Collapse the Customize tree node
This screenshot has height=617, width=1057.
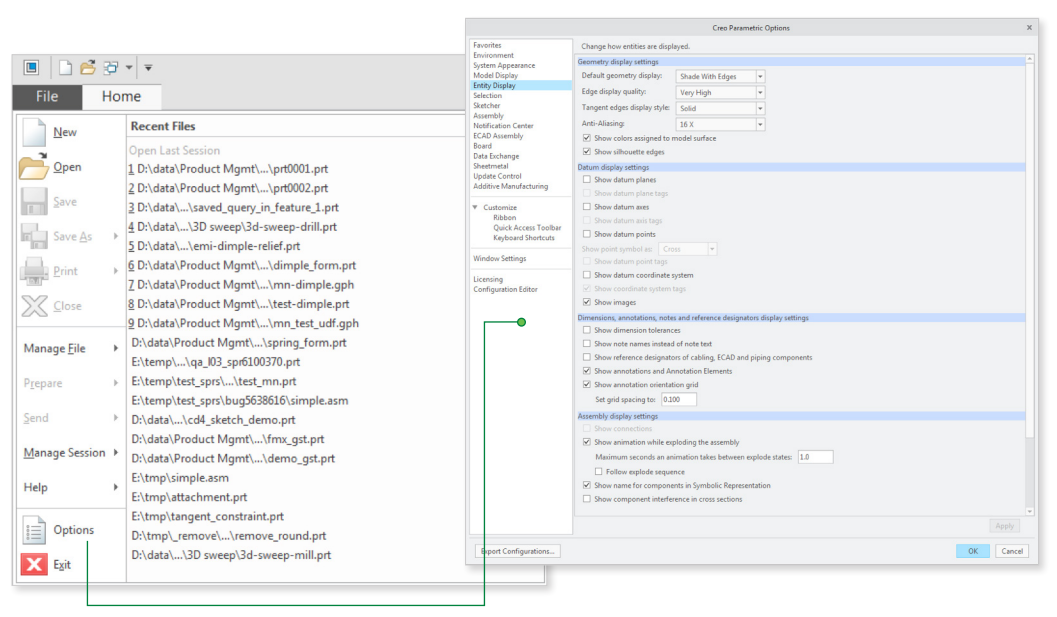(x=475, y=208)
